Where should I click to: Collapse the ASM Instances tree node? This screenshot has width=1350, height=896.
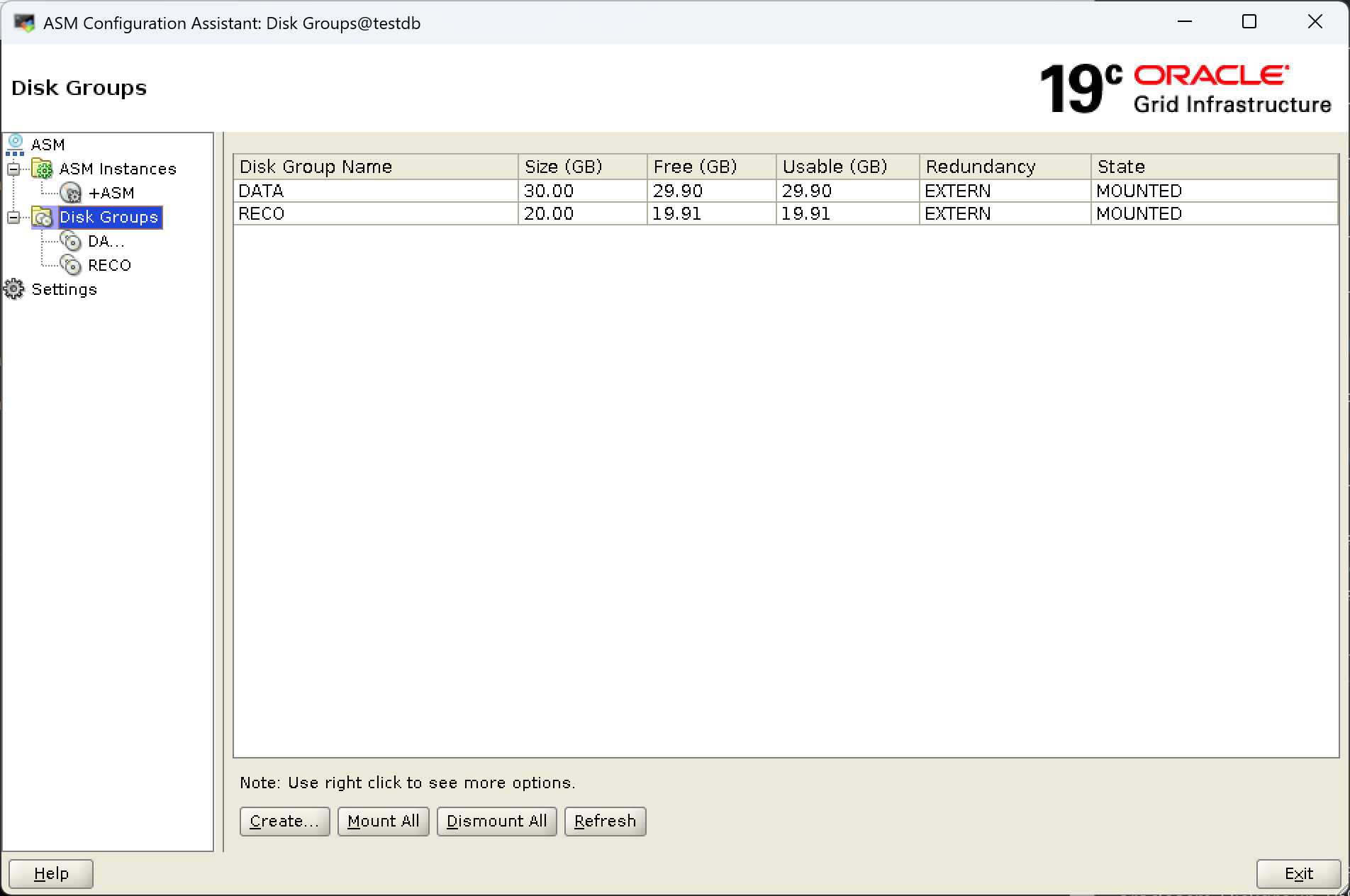[x=13, y=169]
